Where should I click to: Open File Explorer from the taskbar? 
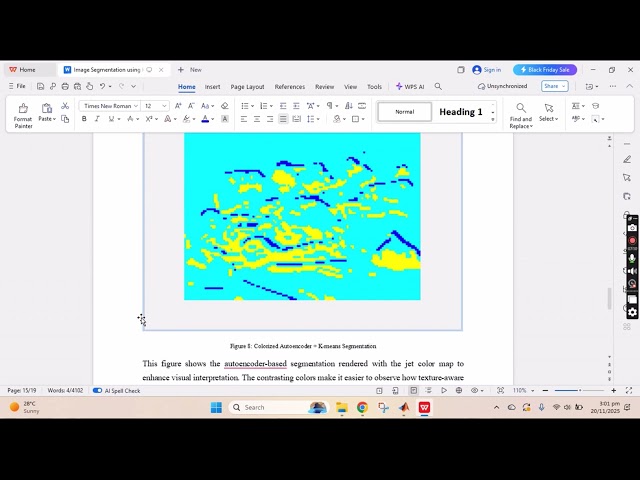coord(342,407)
